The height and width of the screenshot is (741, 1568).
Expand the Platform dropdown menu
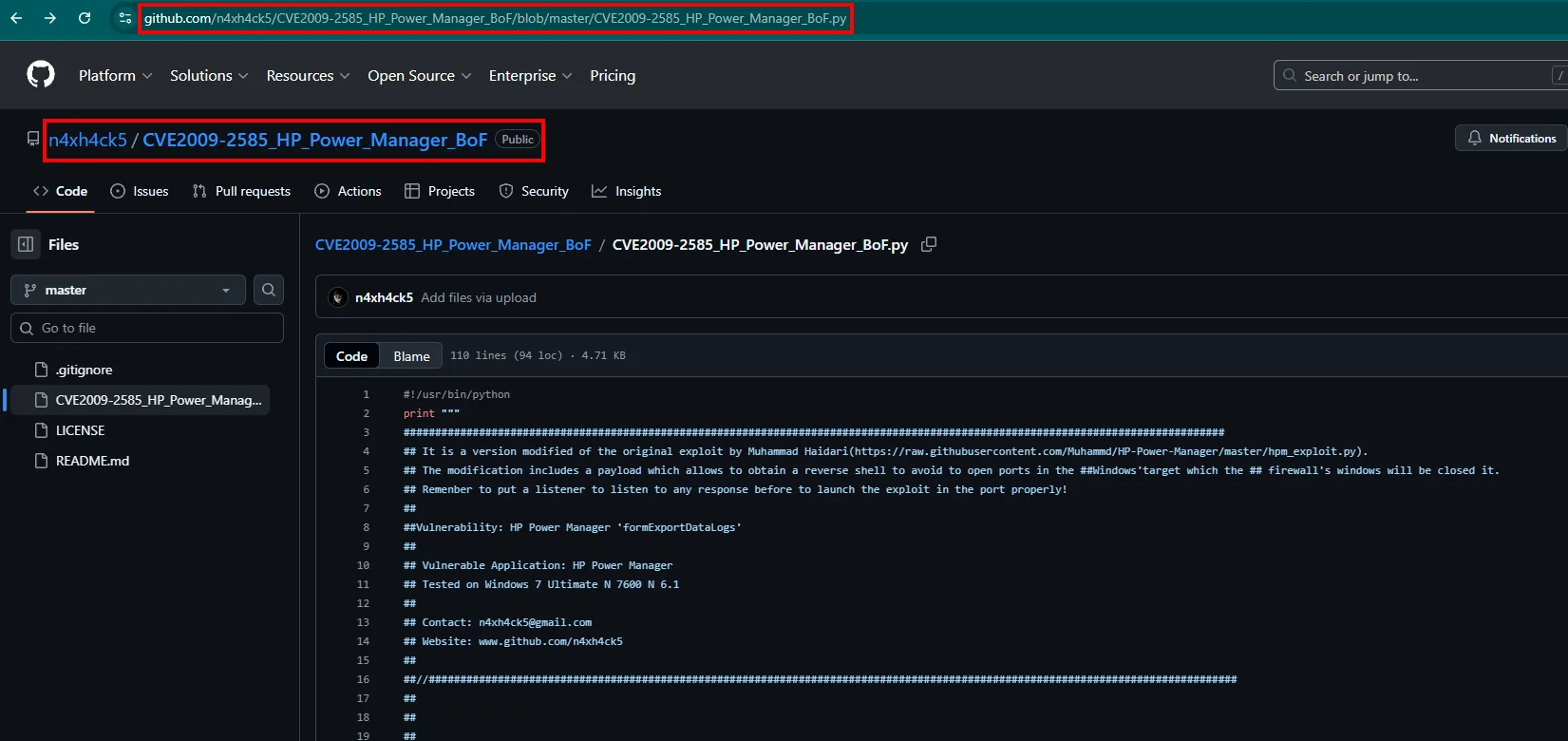point(115,76)
